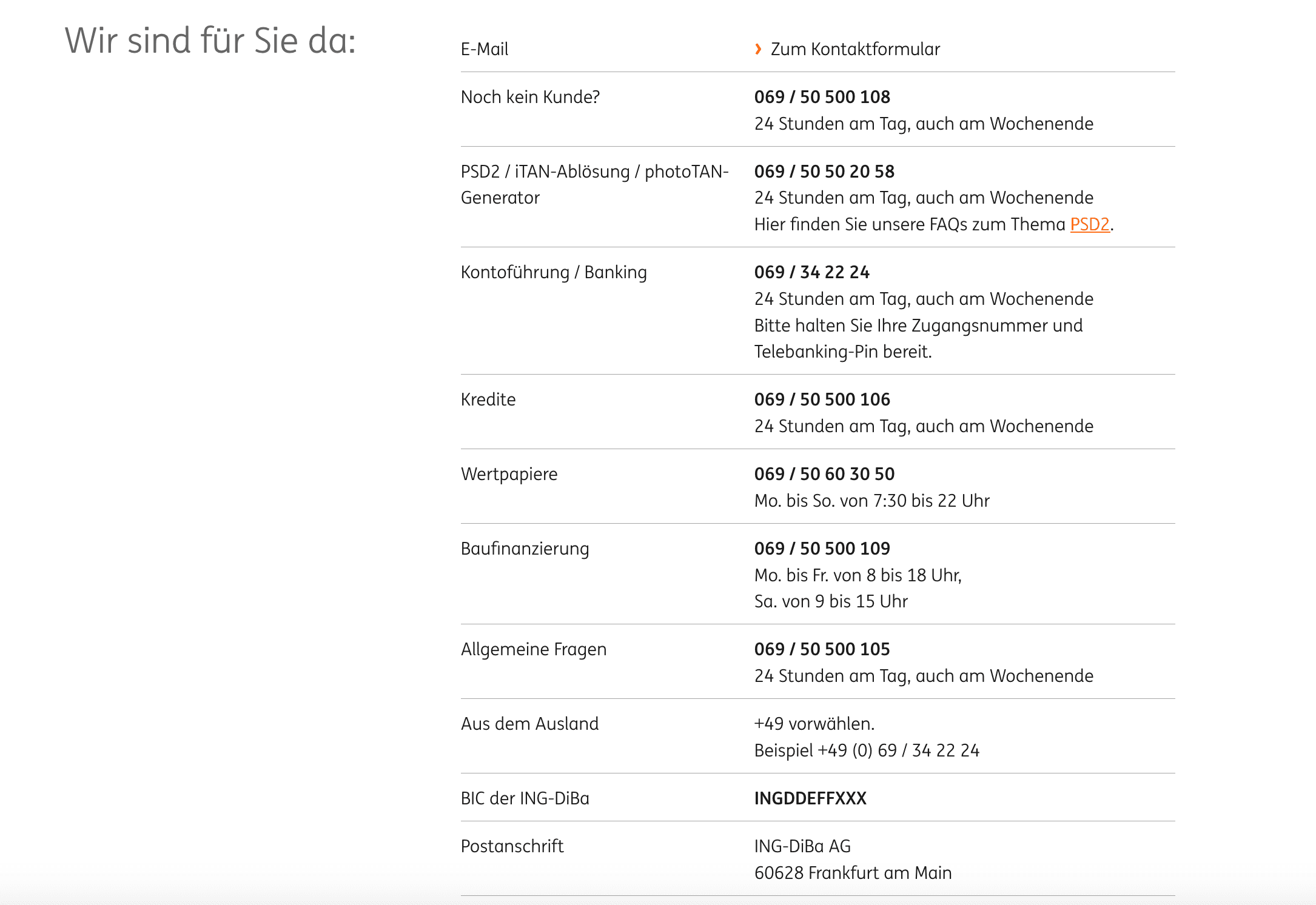Screen dimensions: 1316x905
Task: Click the Aus dem Ausland label
Action: coord(529,724)
